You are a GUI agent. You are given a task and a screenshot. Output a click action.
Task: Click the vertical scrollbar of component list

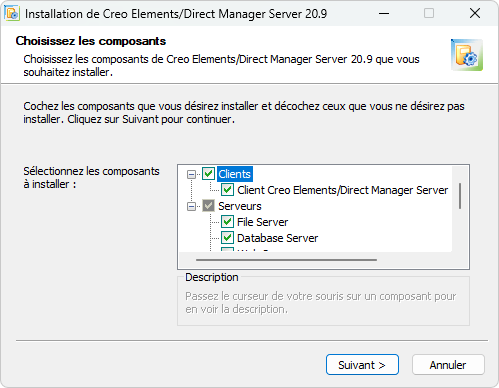coord(460,196)
